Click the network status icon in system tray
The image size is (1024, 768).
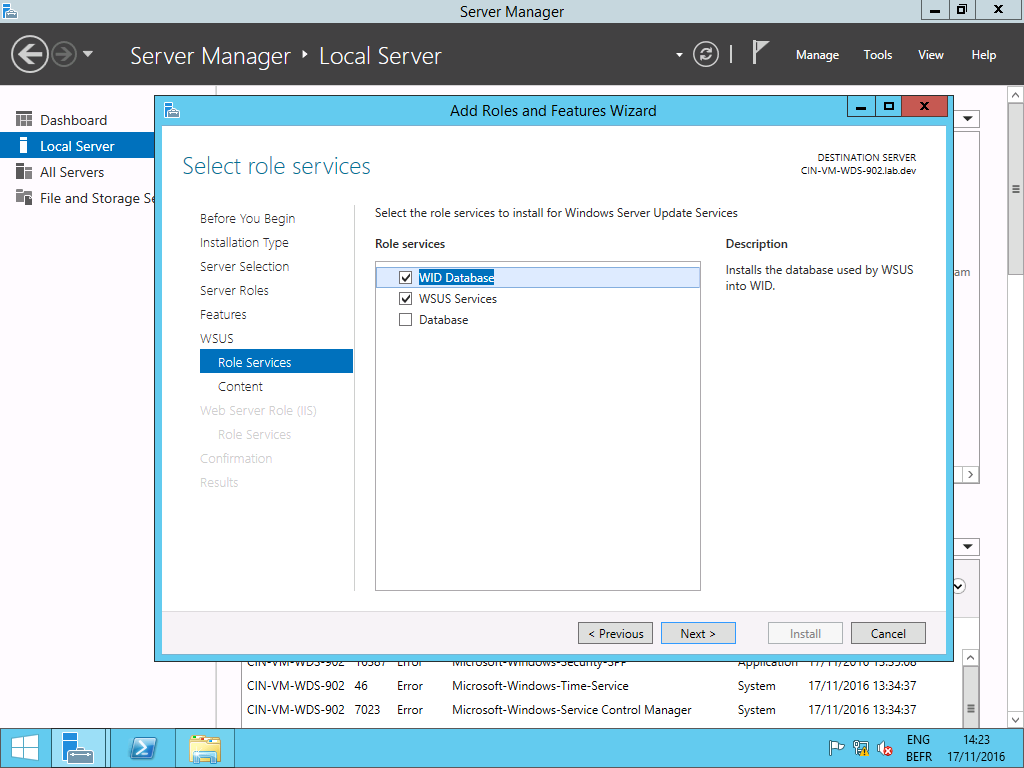click(861, 748)
